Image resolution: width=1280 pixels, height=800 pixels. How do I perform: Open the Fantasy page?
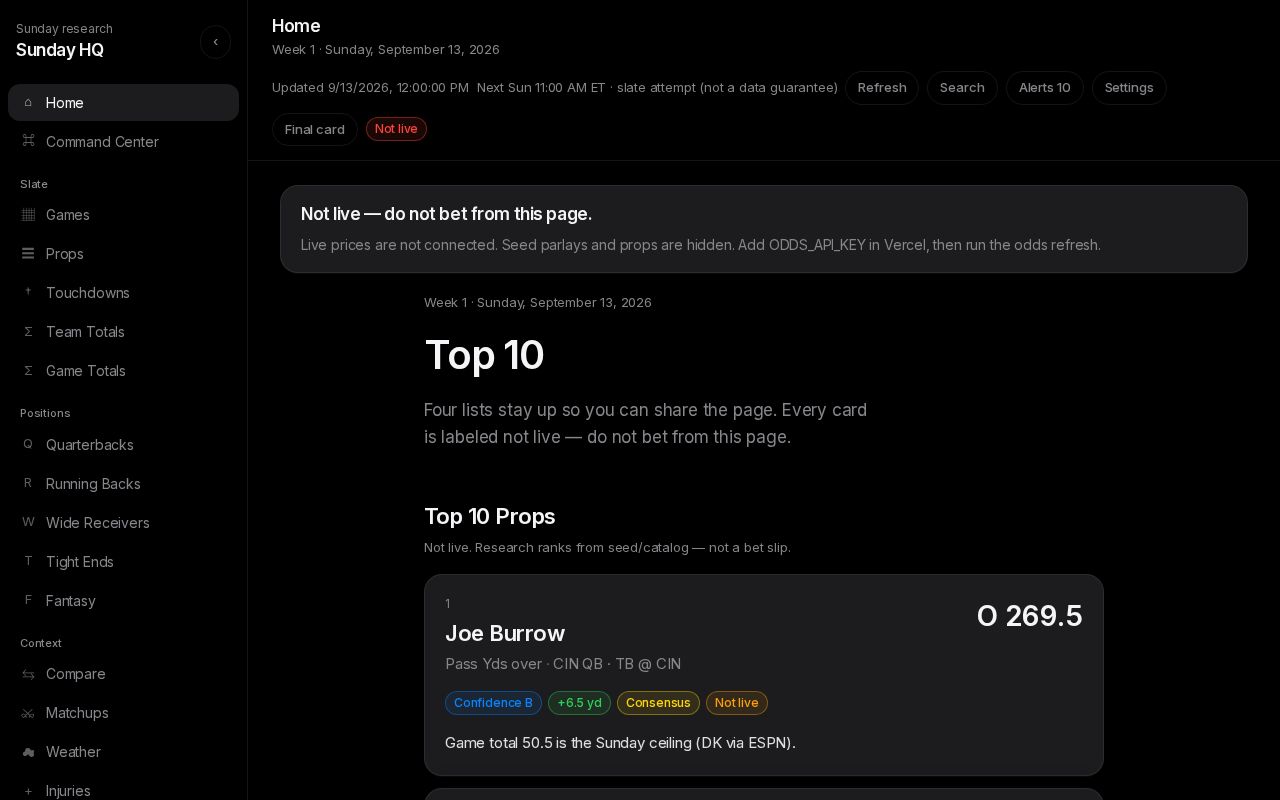tap(123, 601)
